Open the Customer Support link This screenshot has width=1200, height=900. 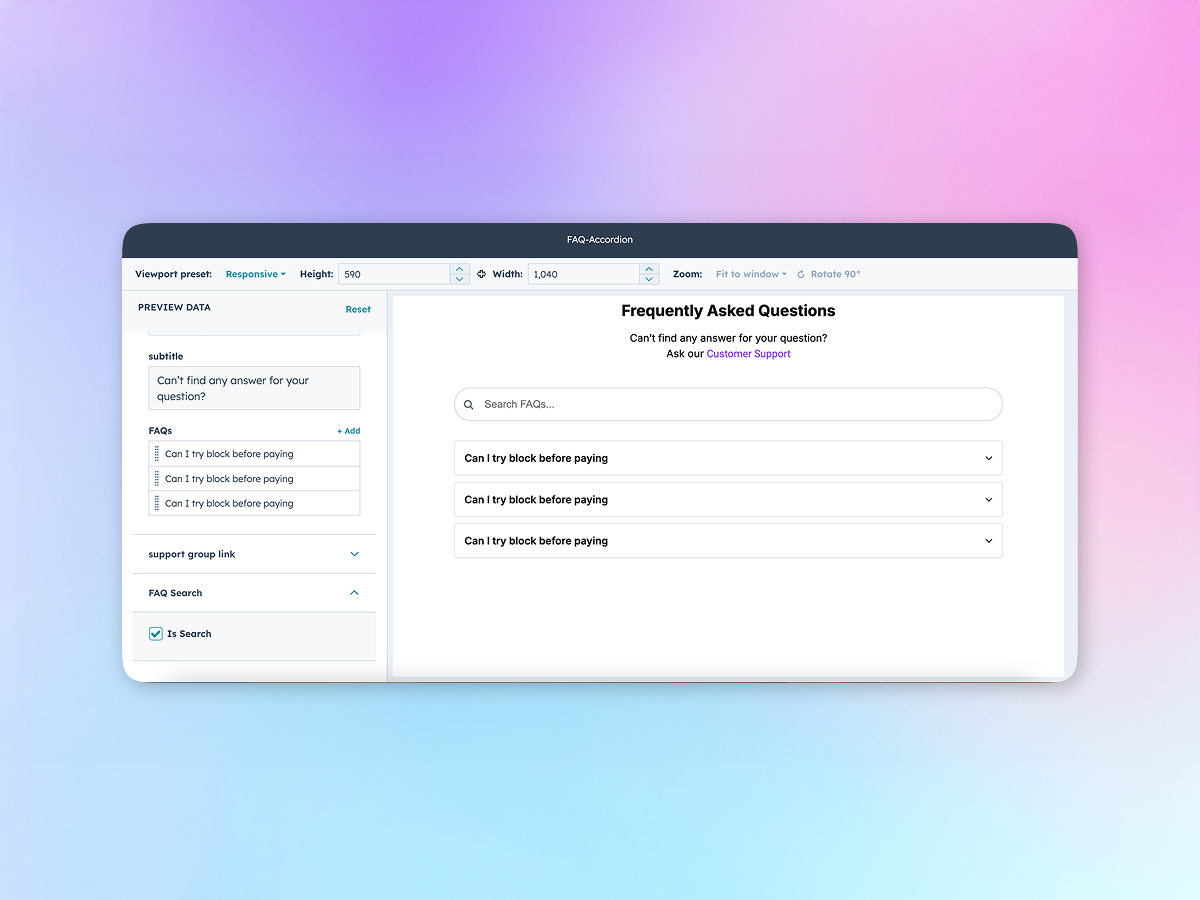click(x=748, y=353)
